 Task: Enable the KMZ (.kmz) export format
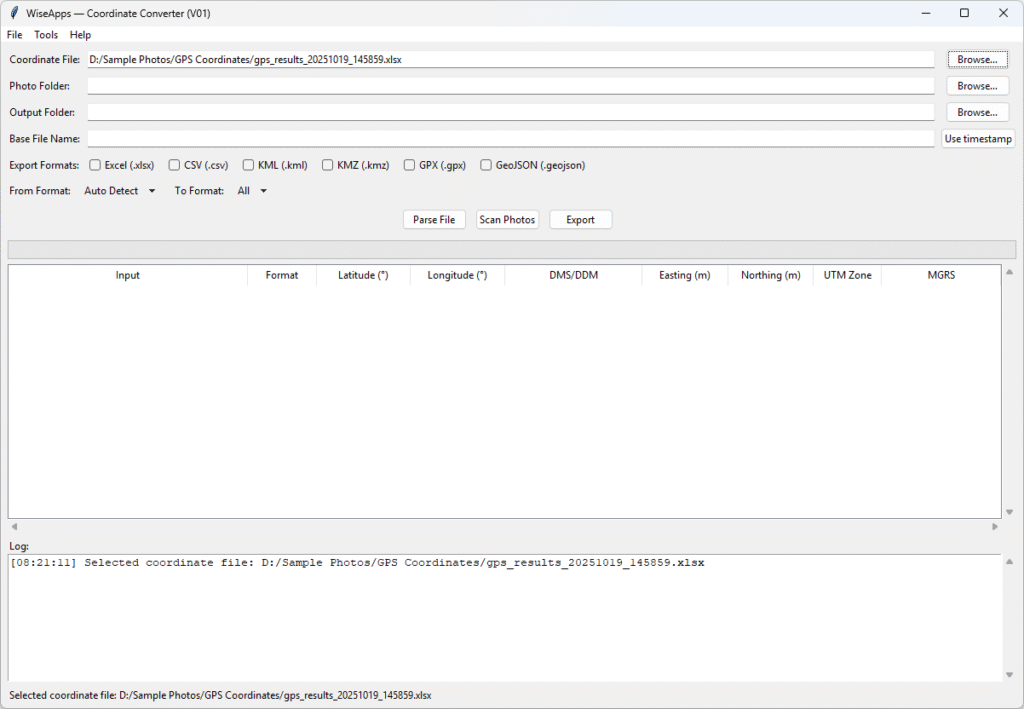pos(328,165)
